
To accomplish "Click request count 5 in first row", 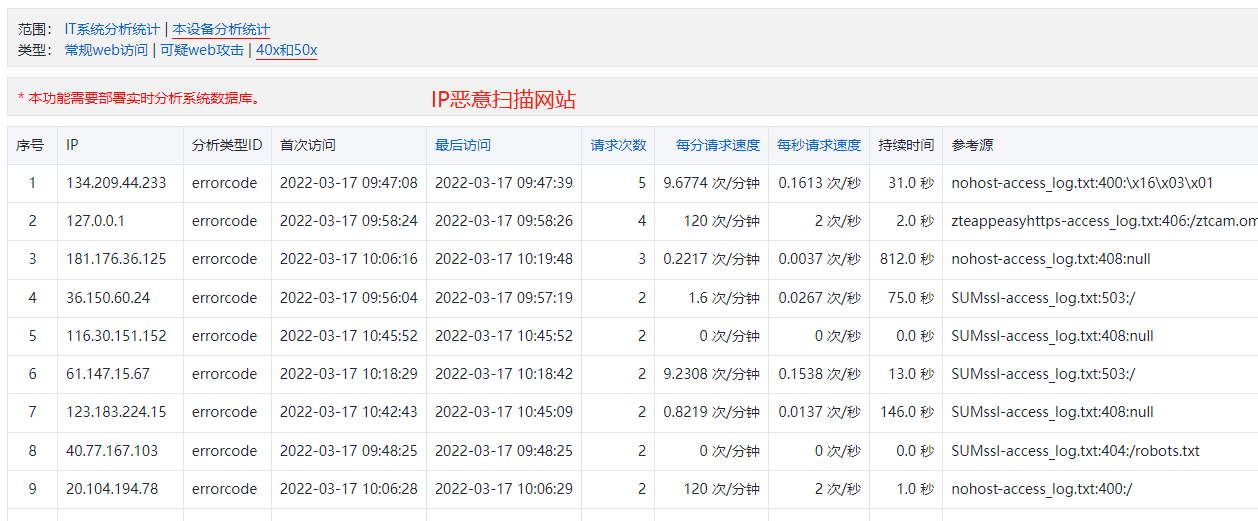I will tap(642, 183).
